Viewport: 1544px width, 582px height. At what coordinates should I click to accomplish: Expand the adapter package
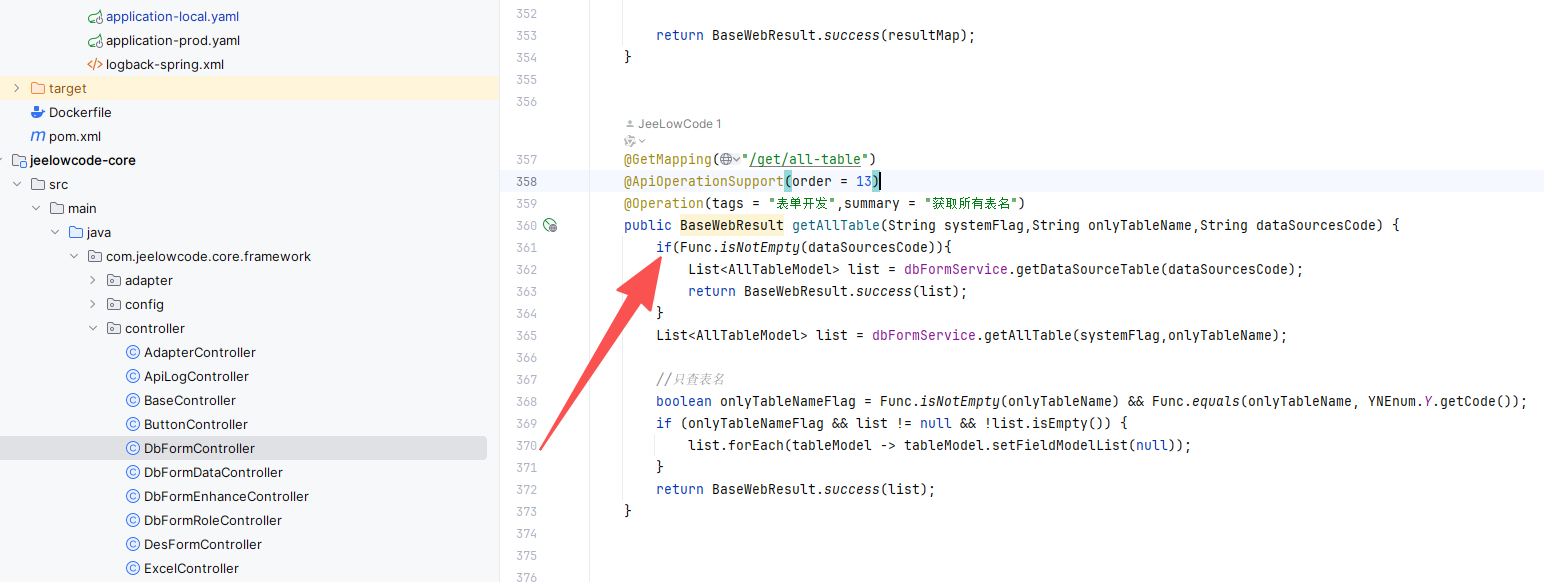93,281
